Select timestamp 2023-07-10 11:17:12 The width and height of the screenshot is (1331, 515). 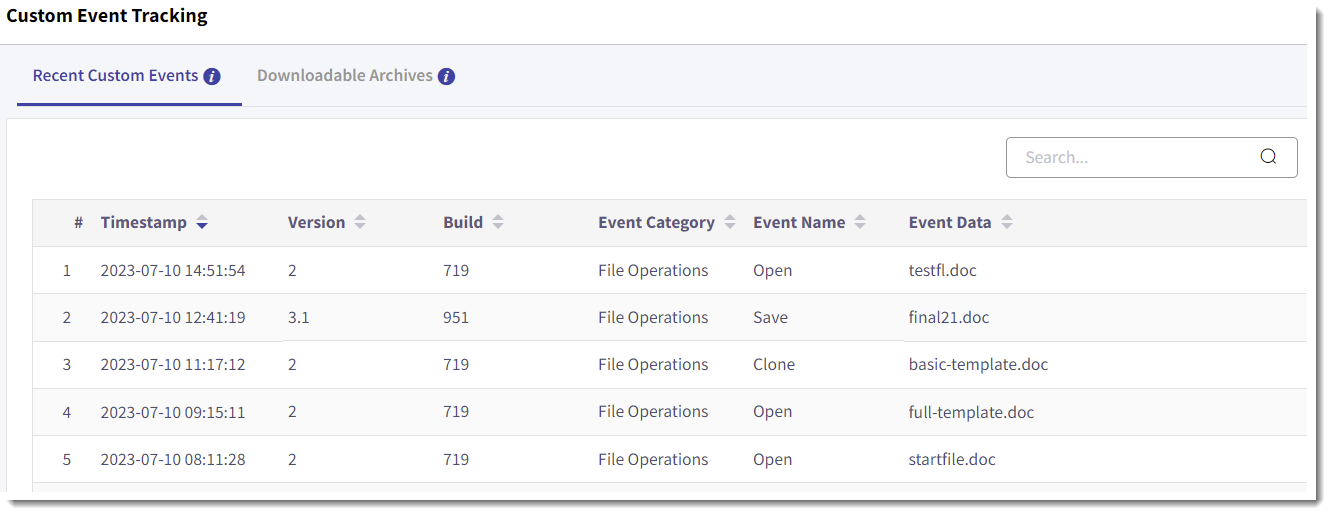(173, 365)
